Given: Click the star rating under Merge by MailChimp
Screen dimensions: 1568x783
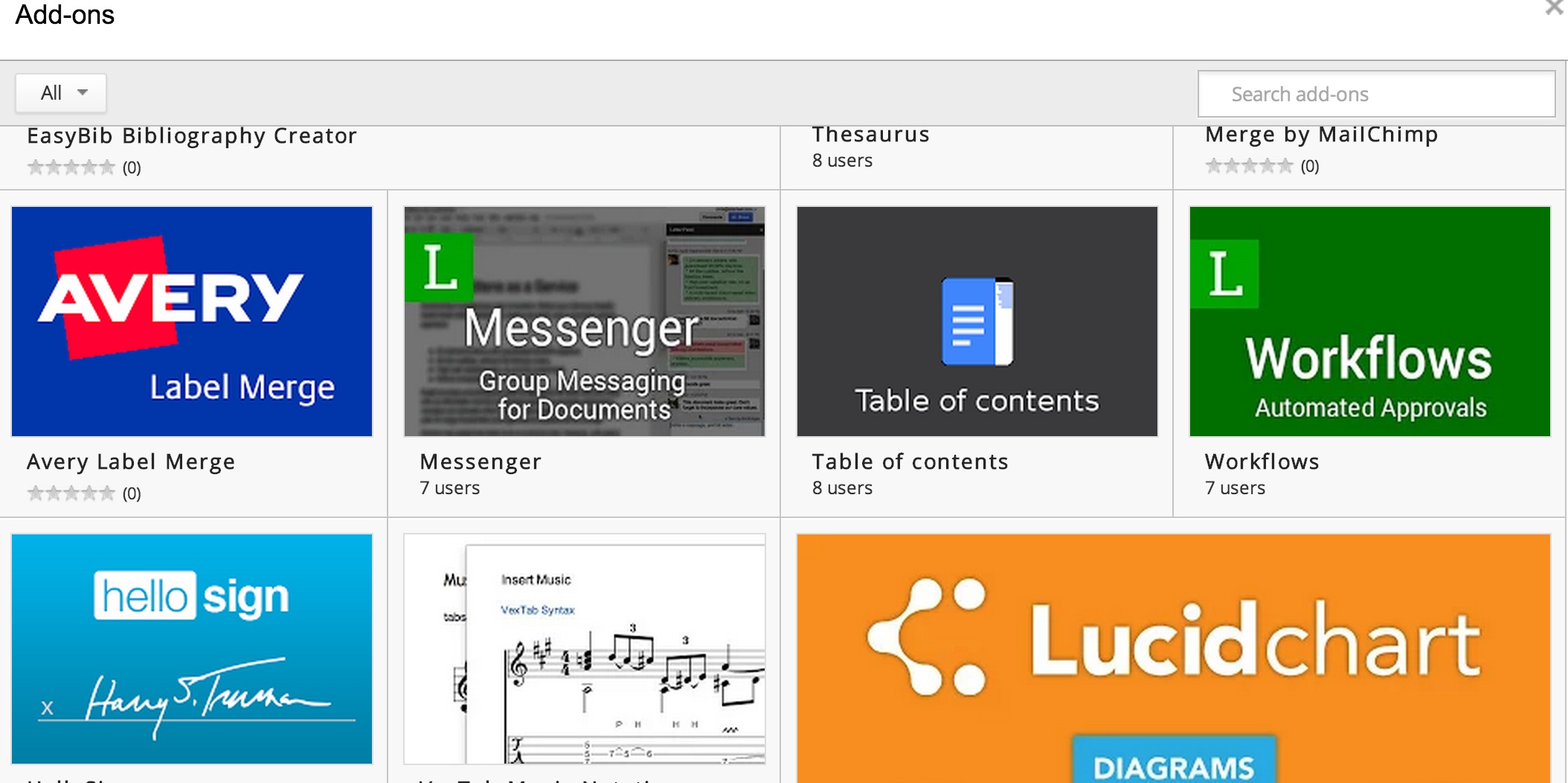Looking at the screenshot, I should 1250,166.
